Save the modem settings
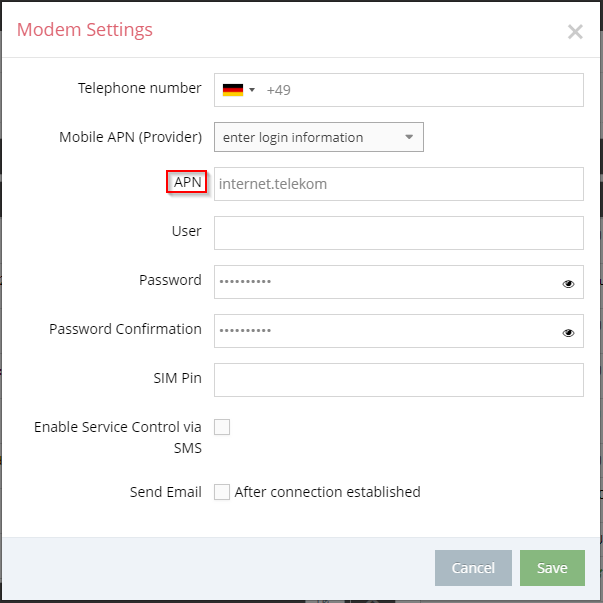Image resolution: width=603 pixels, height=603 pixels. 552,568
